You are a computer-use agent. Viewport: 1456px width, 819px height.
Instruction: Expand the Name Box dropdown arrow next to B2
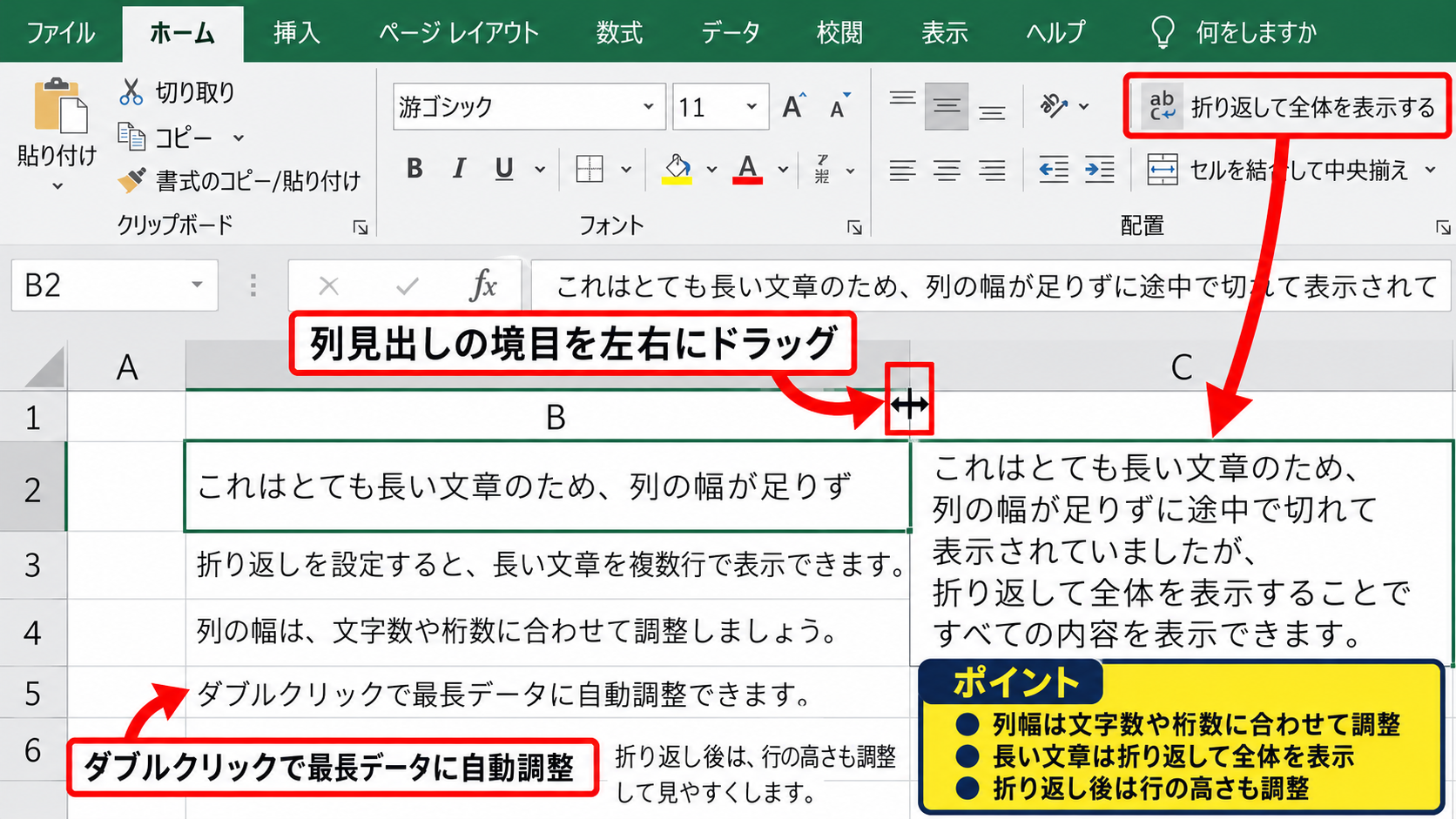197,285
